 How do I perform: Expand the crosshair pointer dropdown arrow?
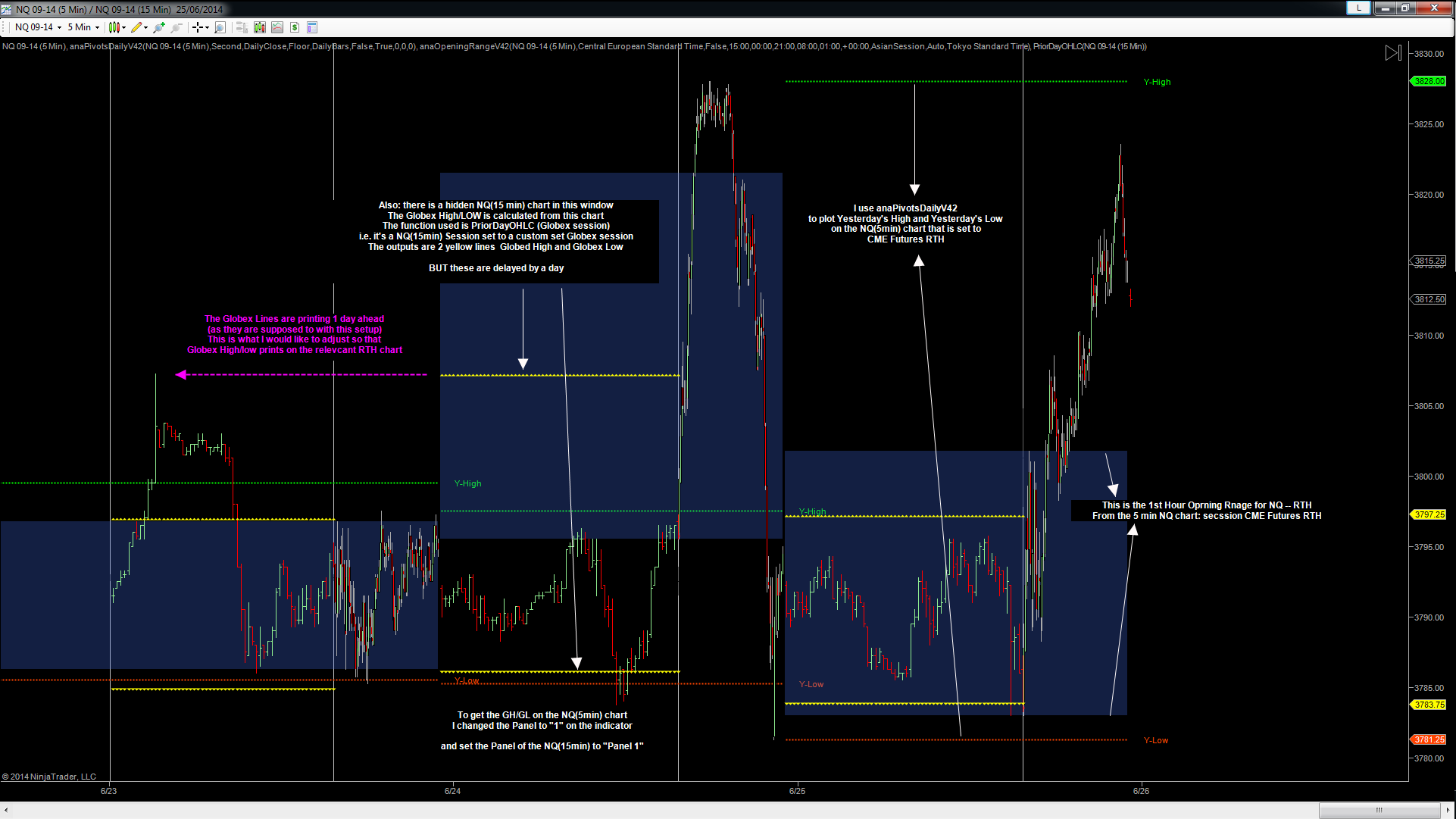207,27
